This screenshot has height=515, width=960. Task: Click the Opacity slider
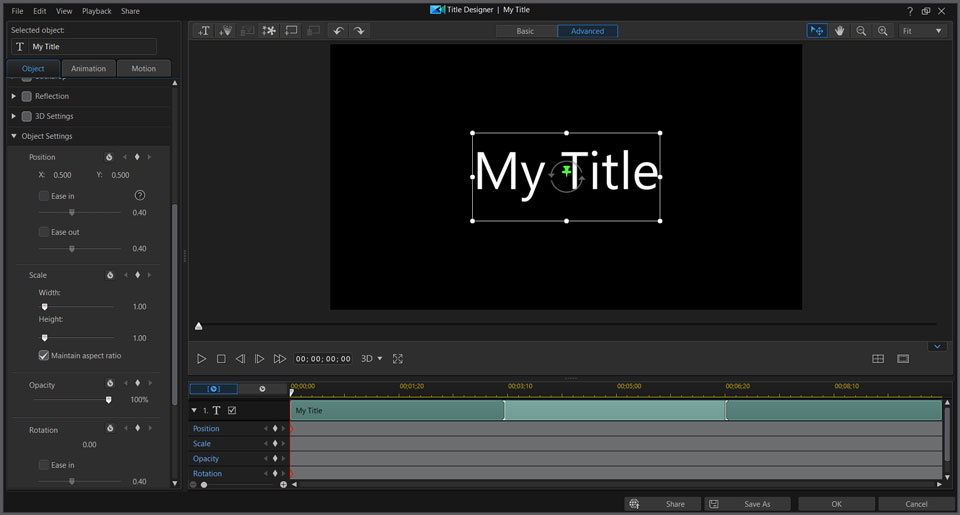click(x=109, y=400)
